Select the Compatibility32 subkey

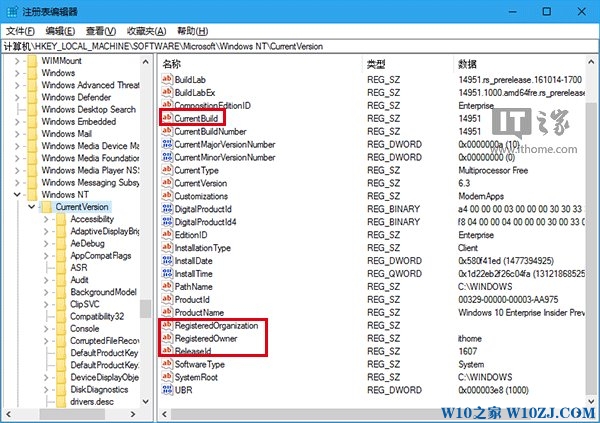(97, 316)
